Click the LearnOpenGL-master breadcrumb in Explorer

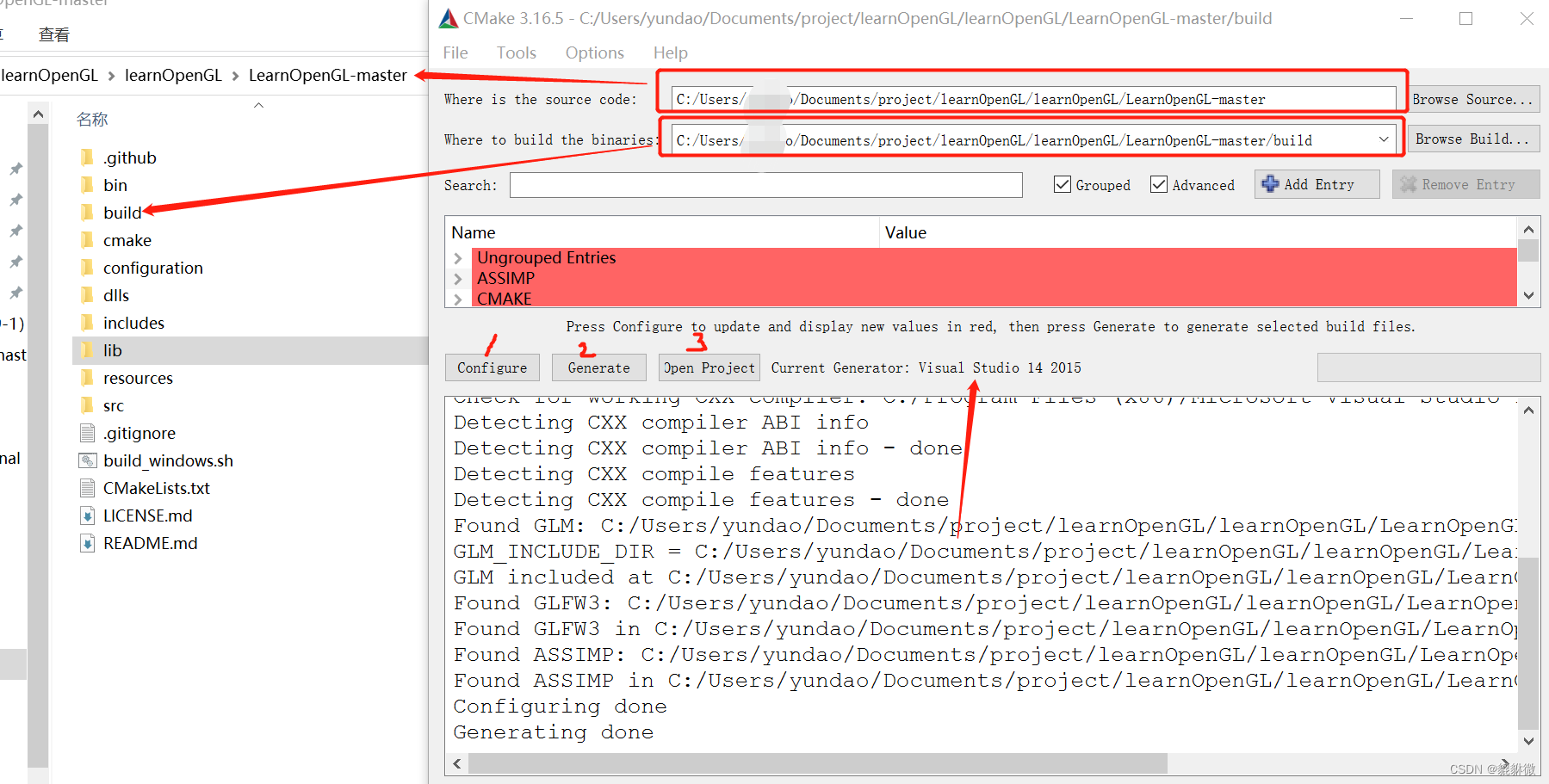(x=328, y=75)
